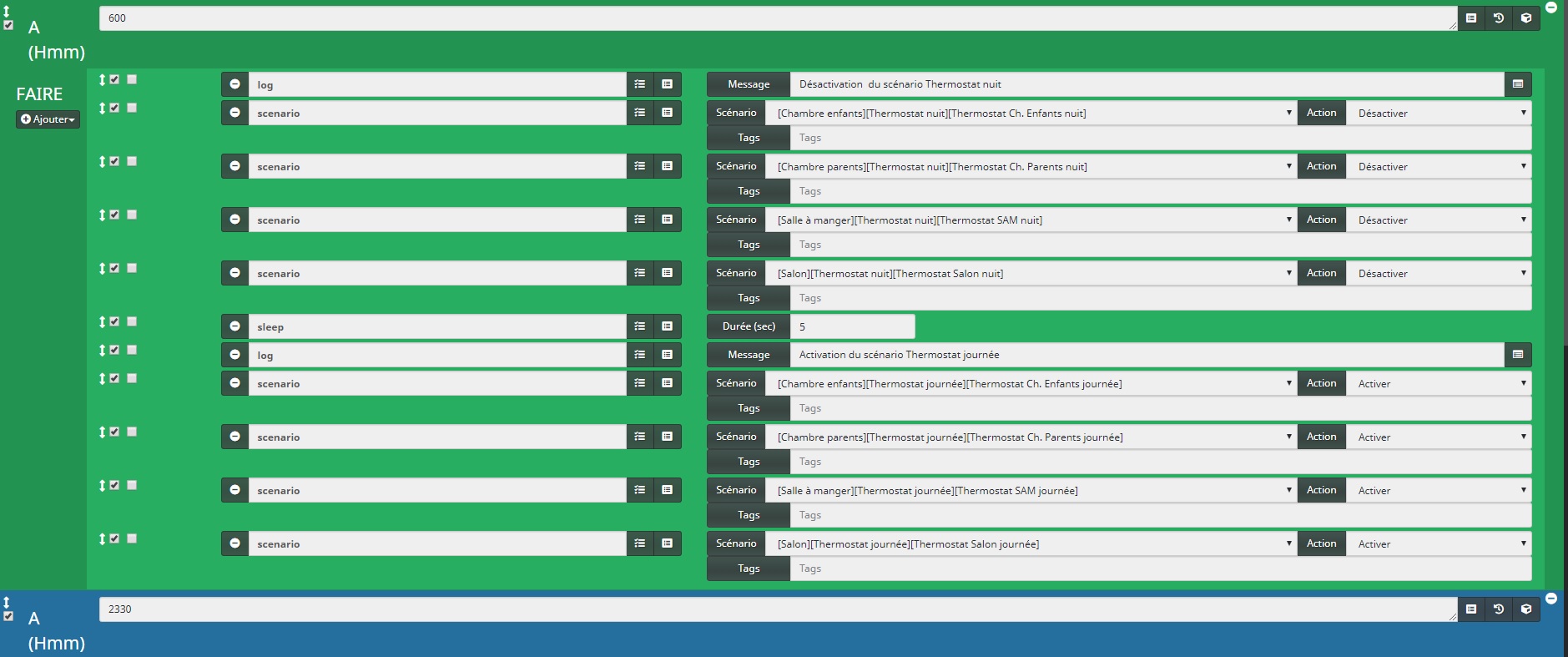This screenshot has height=657, width=1568.
Task: Remove the Chambre enfants Thermostat nuit scenario action
Action: [x=234, y=113]
